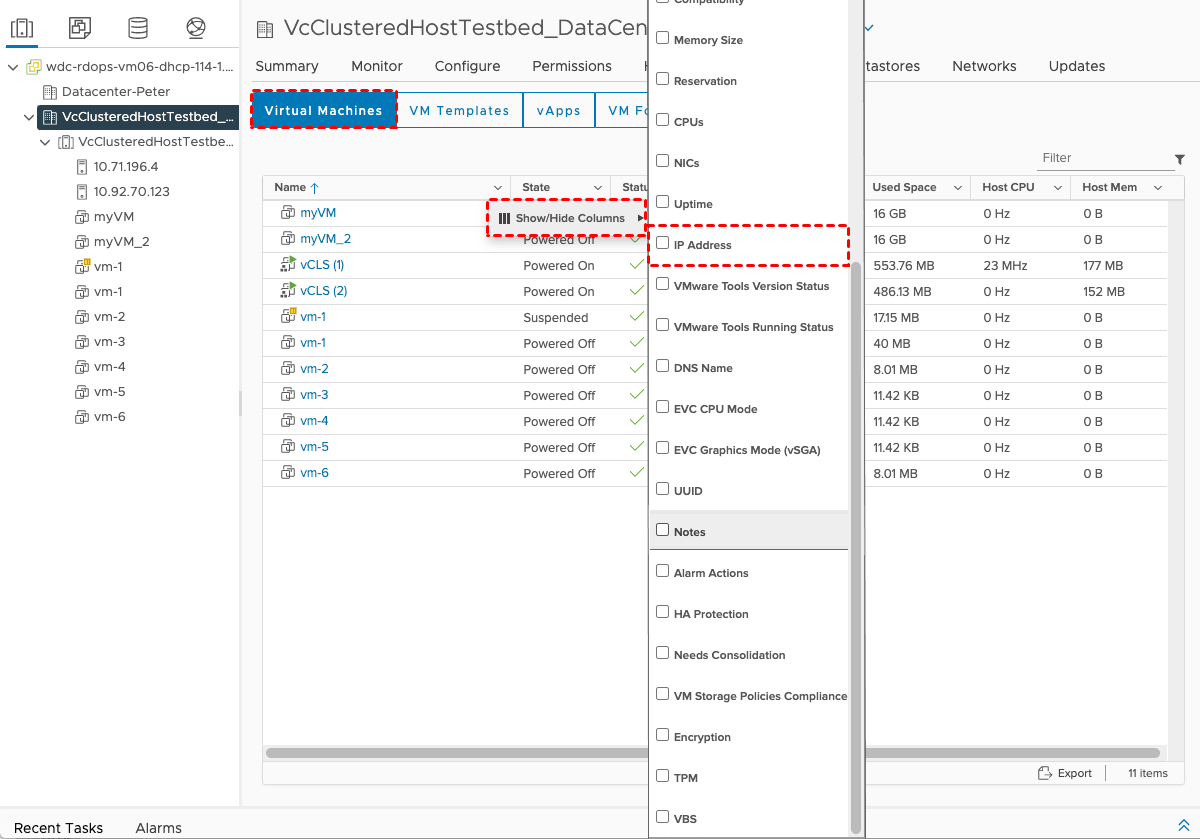
Task: Enable the IP Address column checkbox
Action: [x=662, y=243]
